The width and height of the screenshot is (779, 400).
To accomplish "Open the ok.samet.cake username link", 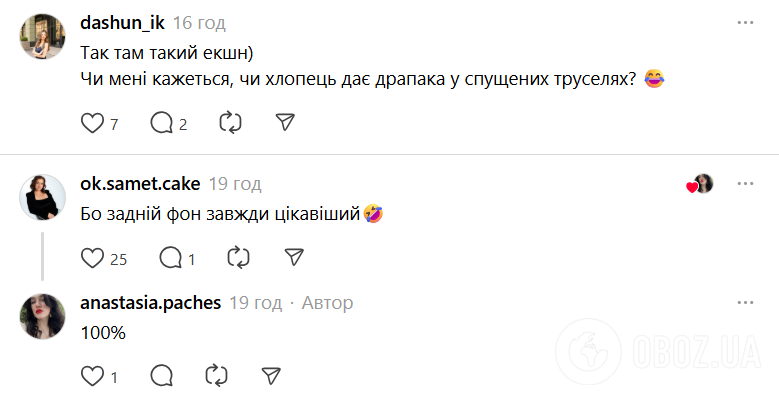I will click(140, 183).
